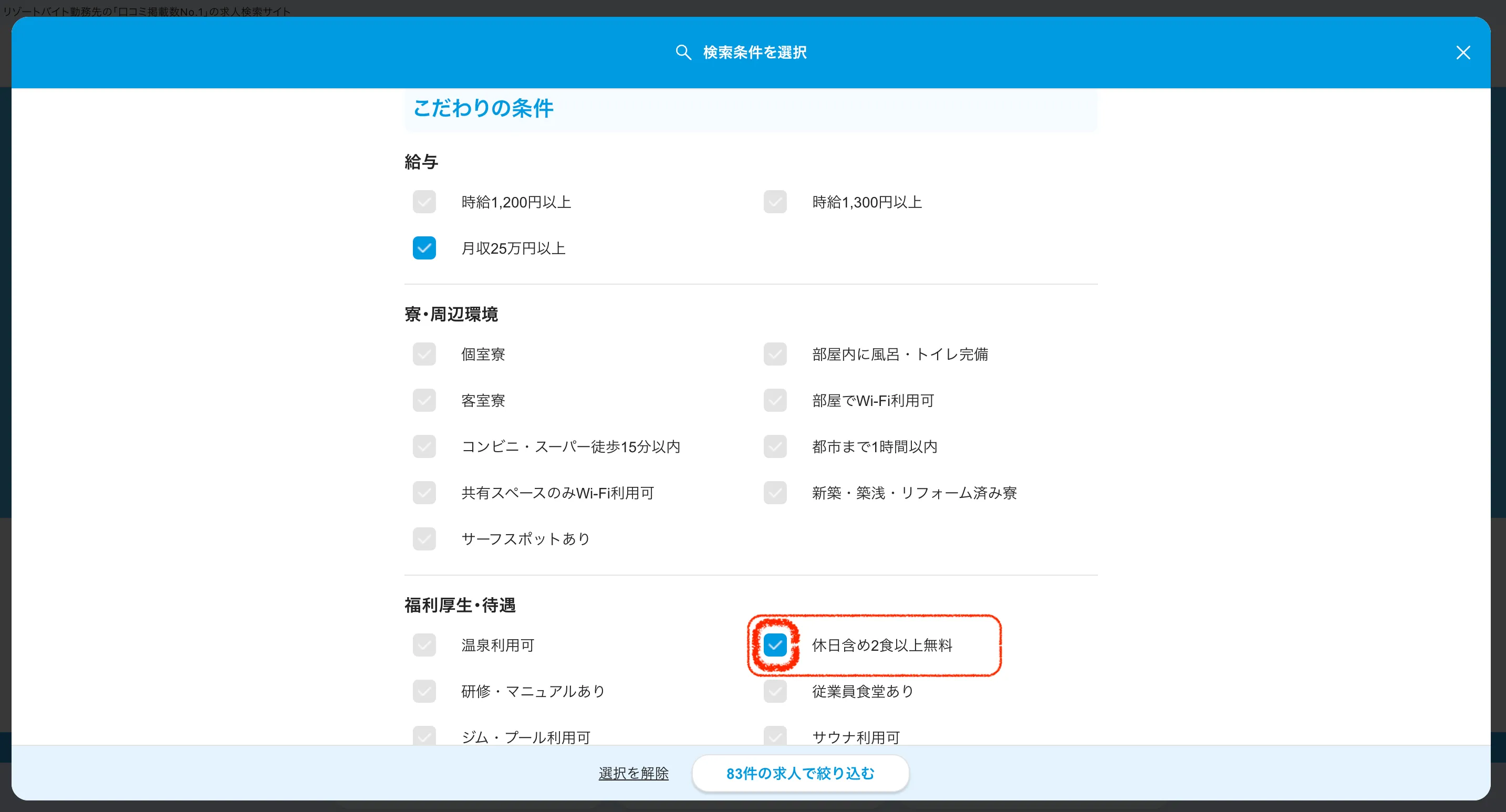This screenshot has height=812, width=1506.
Task: Enable the 時給1,300円以上 filter
Action: tap(775, 202)
